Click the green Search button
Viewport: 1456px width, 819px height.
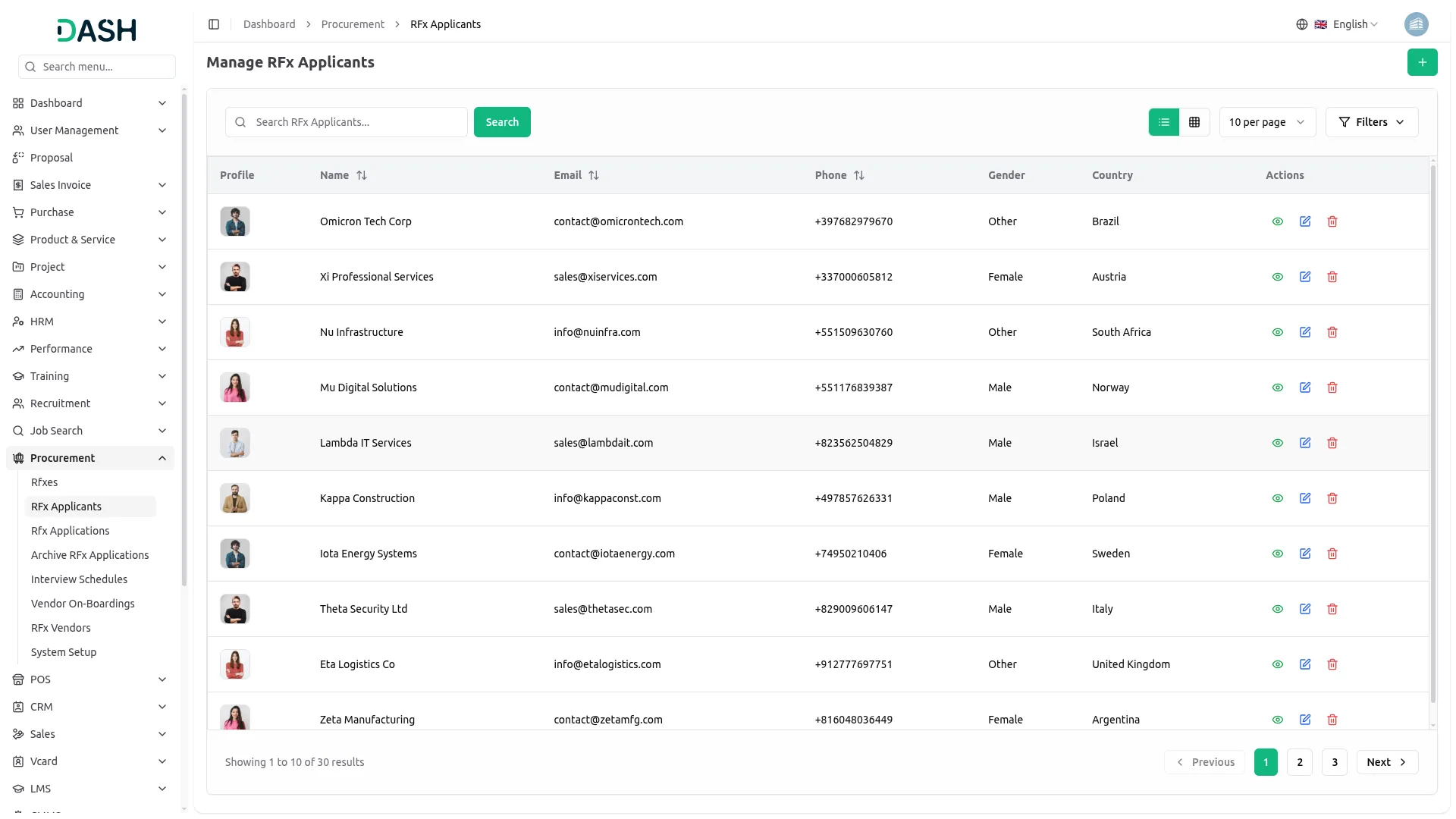coord(502,122)
